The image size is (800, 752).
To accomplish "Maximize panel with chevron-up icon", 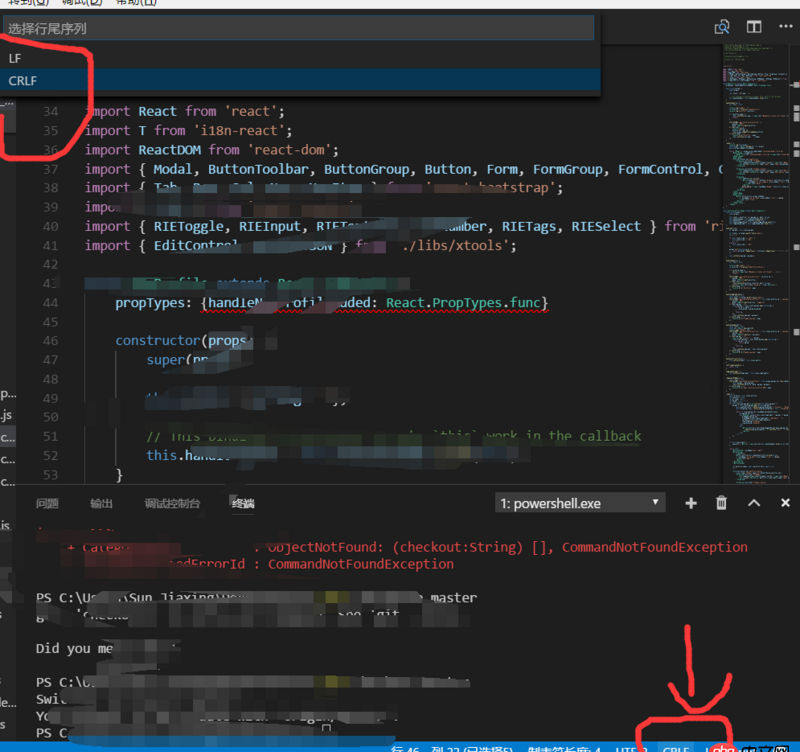I will tap(754, 503).
